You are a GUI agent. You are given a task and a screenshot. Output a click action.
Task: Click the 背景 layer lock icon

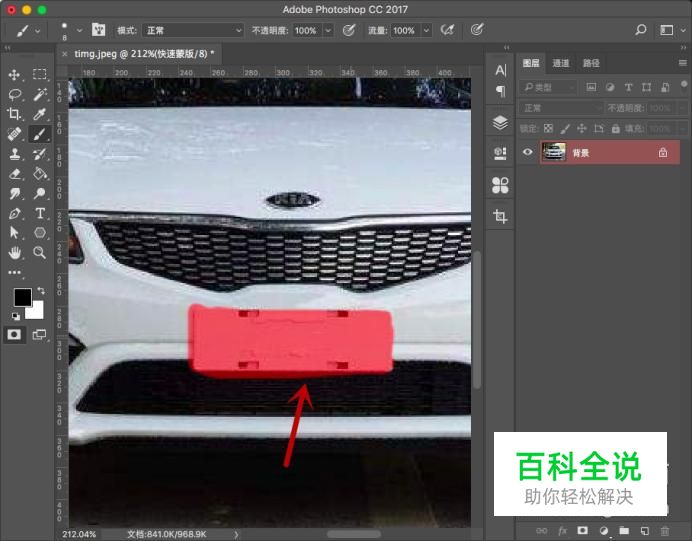662,153
